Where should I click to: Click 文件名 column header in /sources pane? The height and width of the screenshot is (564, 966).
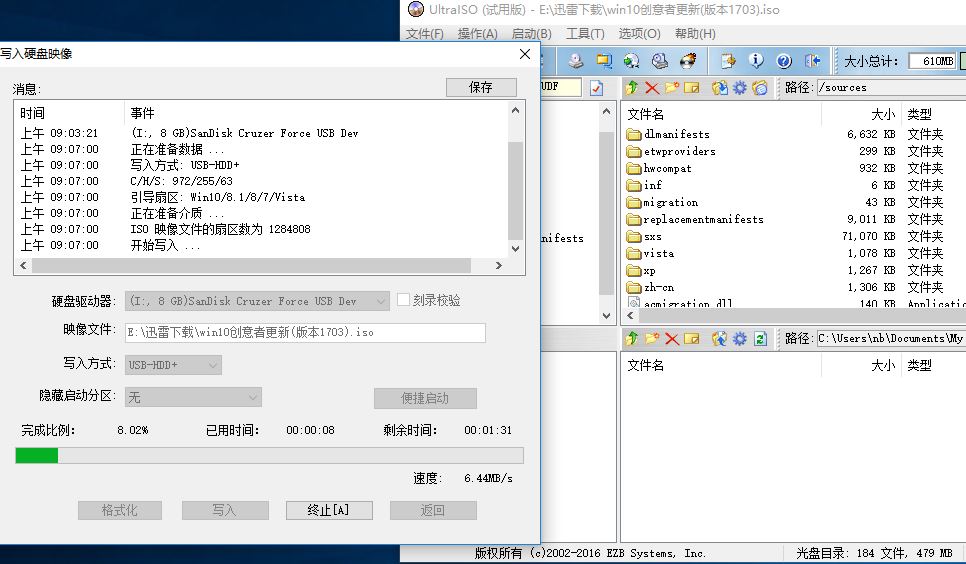646,114
